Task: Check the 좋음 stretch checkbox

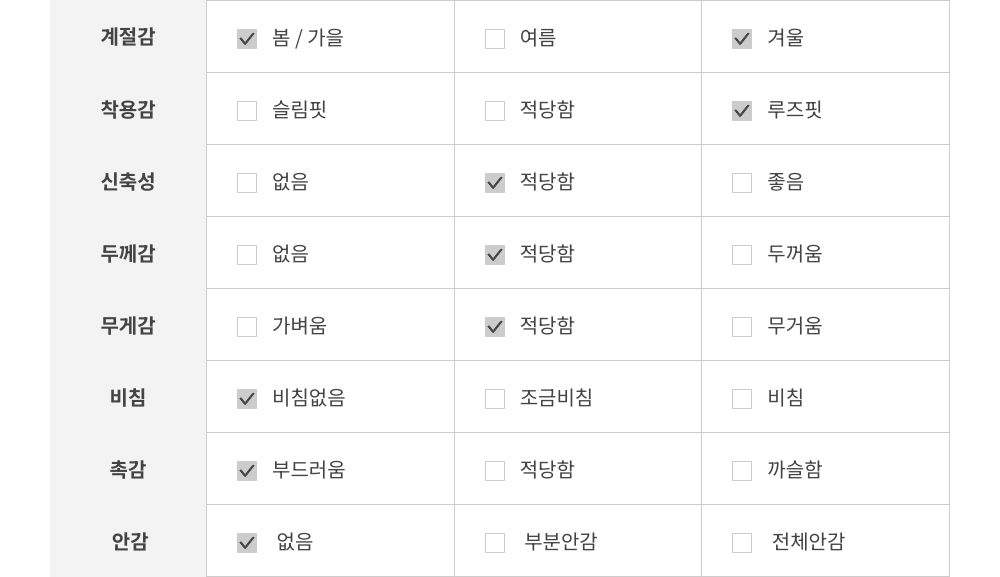Action: point(742,183)
